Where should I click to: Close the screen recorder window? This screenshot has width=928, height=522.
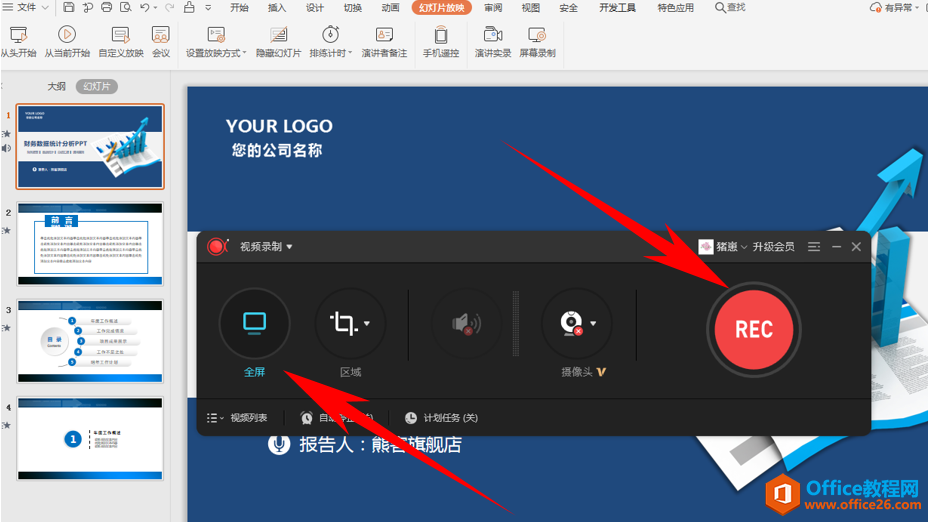pos(856,247)
